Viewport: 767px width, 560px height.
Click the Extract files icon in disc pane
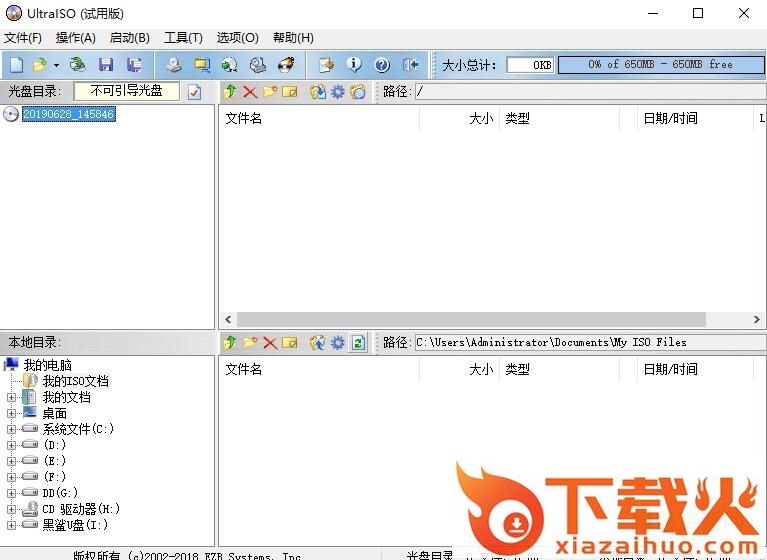318,91
